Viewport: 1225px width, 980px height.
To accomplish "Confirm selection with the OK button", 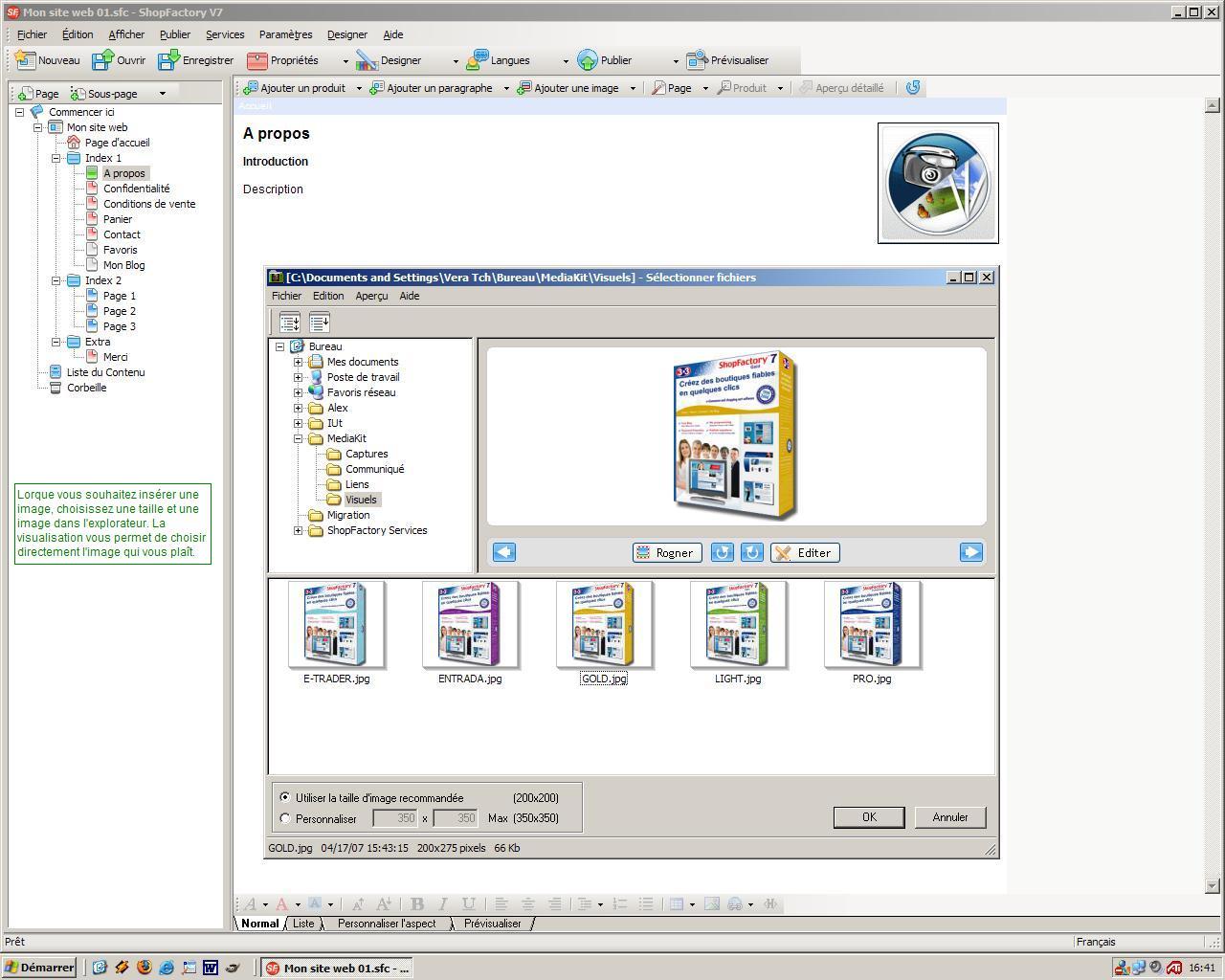I will pos(868,817).
